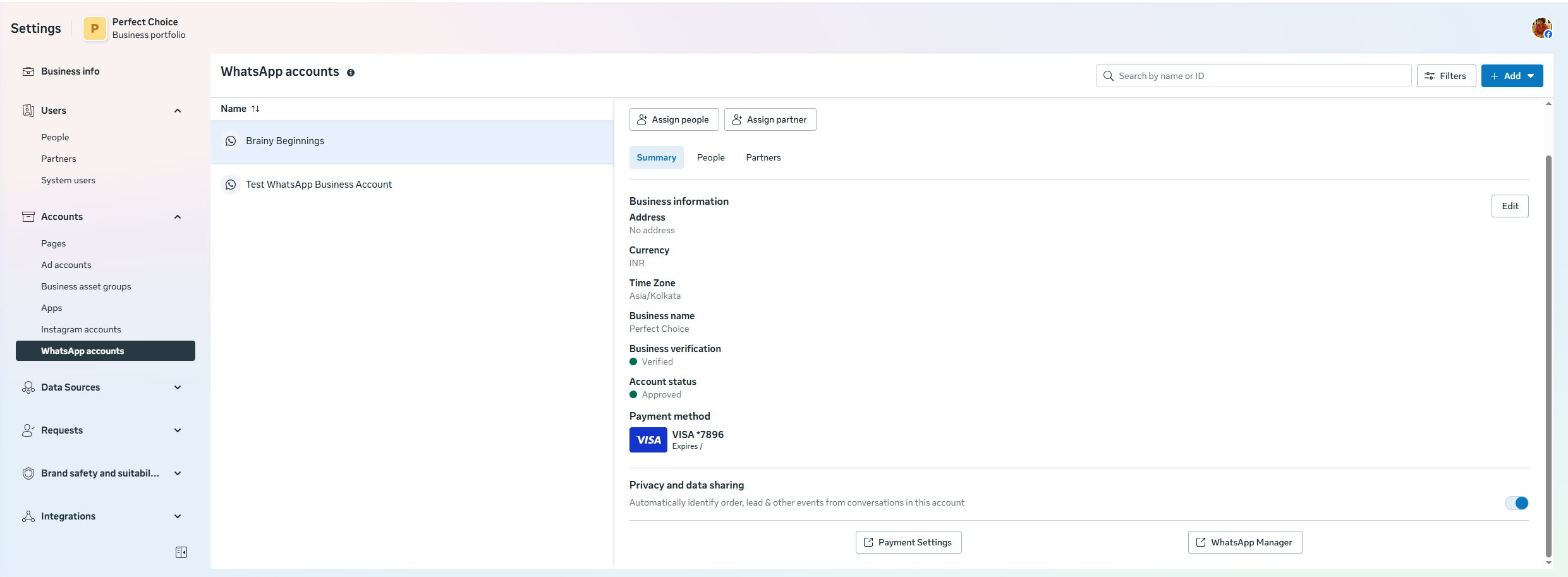Click the Name column sort arrows

tap(255, 109)
